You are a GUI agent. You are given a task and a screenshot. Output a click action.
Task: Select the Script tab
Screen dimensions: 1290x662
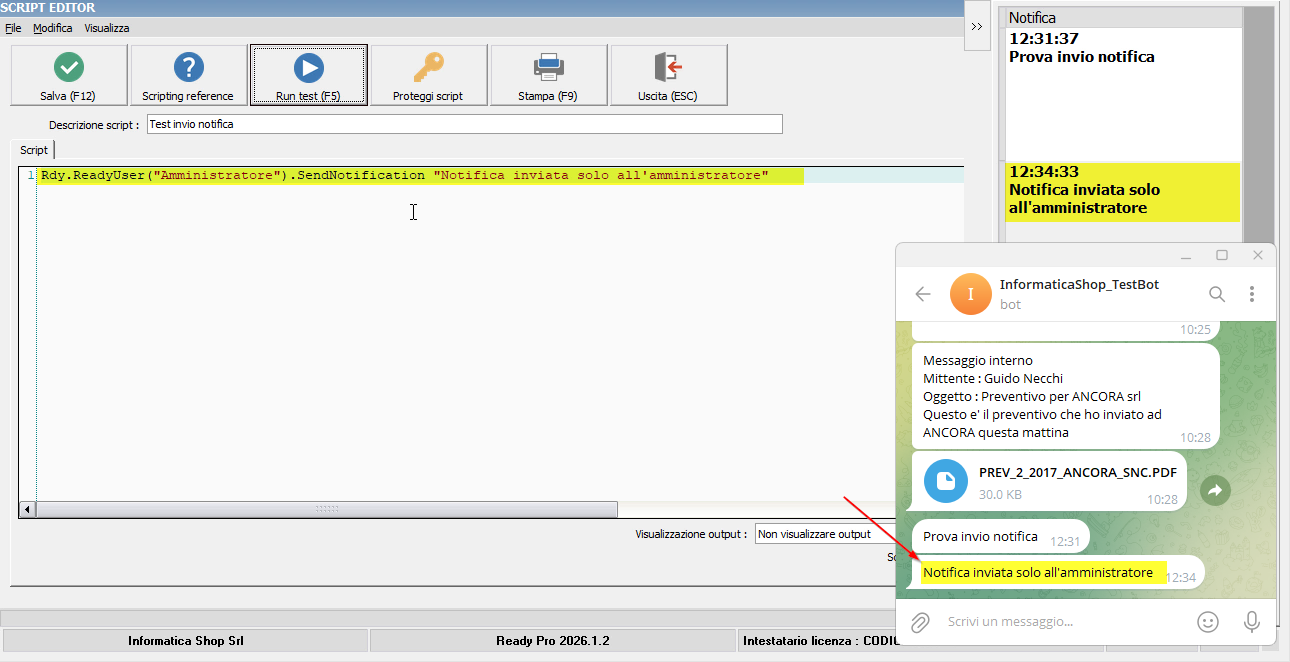pyautogui.click(x=34, y=150)
